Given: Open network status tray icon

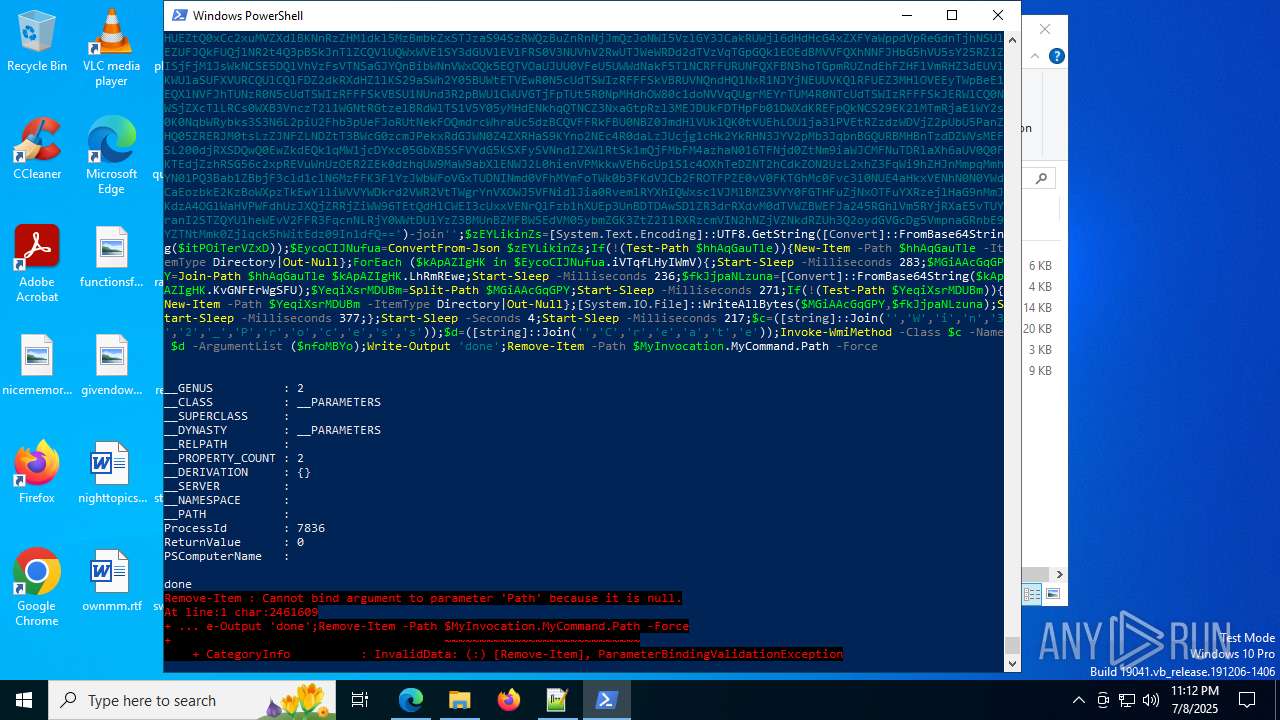Looking at the screenshot, I should click(1127, 700).
